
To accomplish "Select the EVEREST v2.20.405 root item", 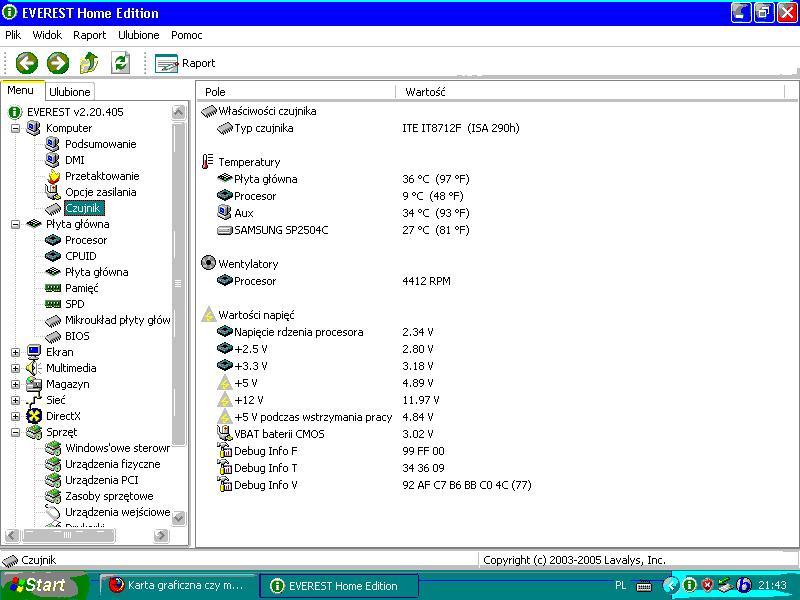I will point(75,112).
